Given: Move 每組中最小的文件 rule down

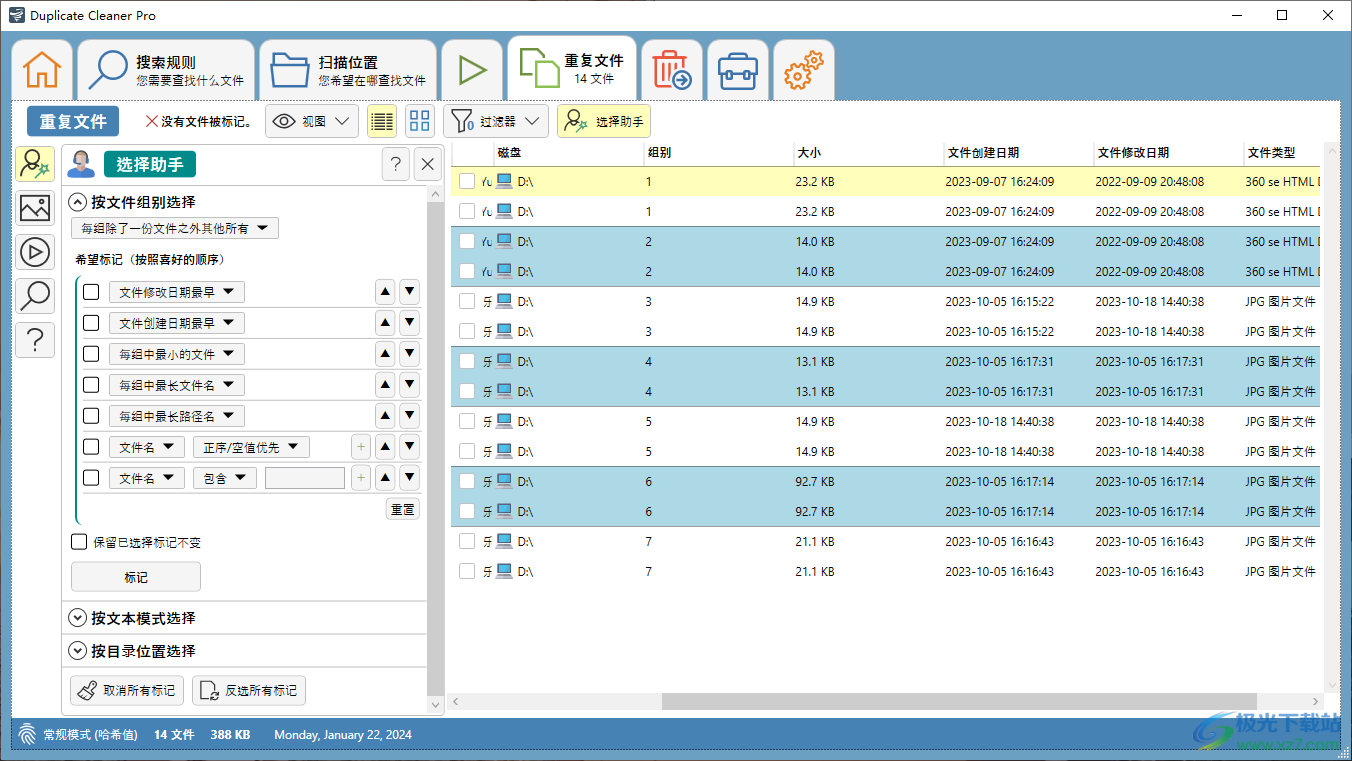Looking at the screenshot, I should tap(409, 354).
